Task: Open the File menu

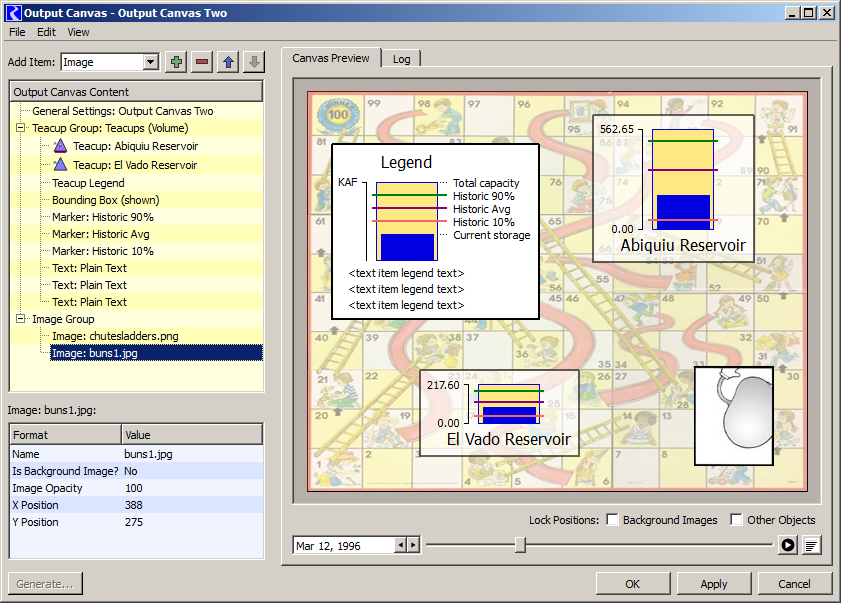Action: pos(17,32)
